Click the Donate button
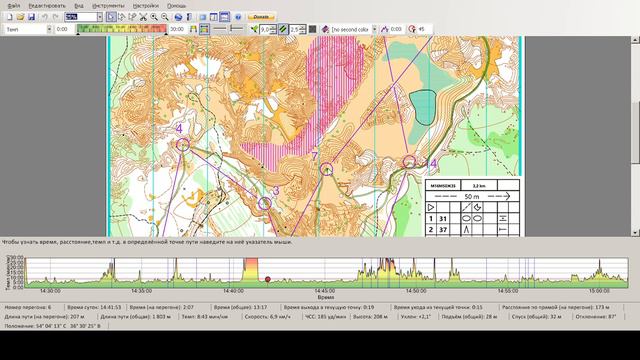Image resolution: width=640 pixels, height=360 pixels. click(261, 17)
